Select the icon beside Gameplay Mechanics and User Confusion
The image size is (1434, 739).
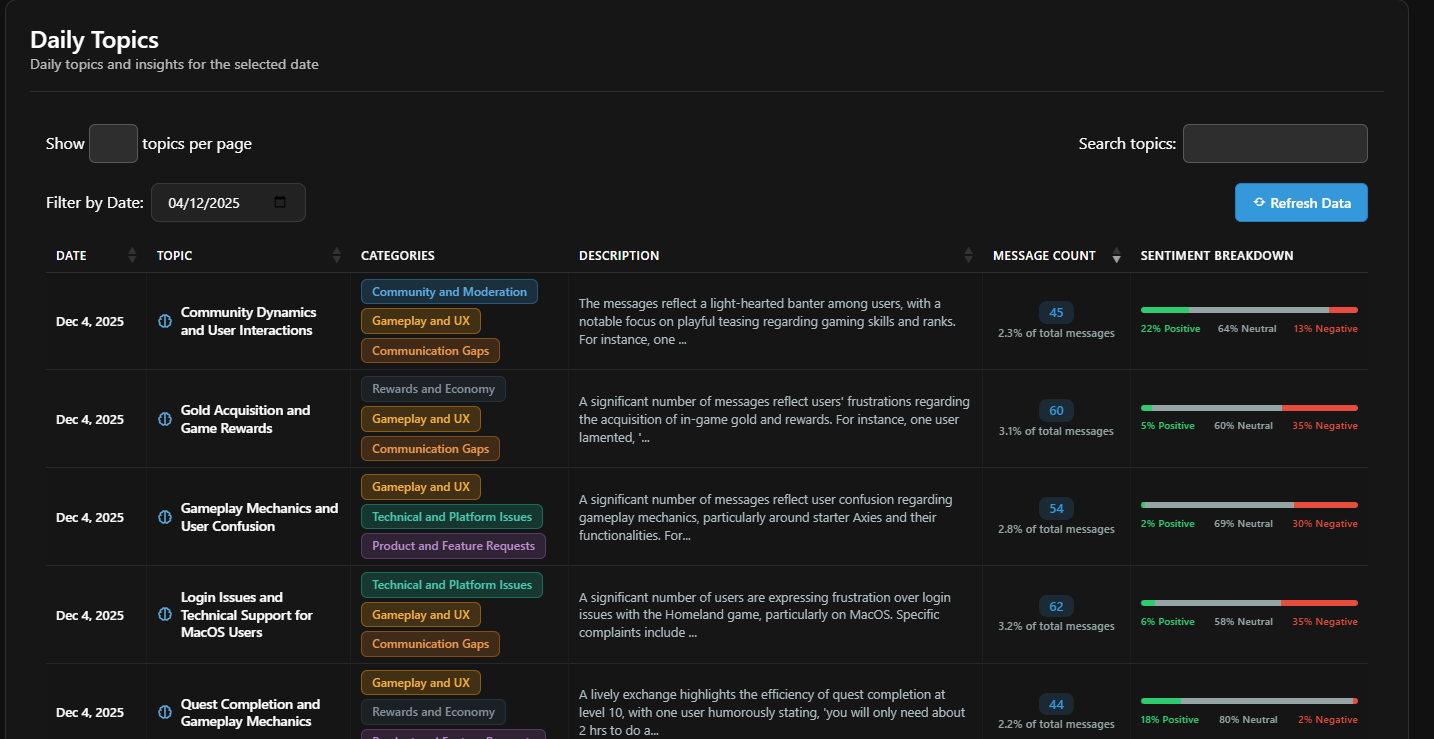coord(164,517)
